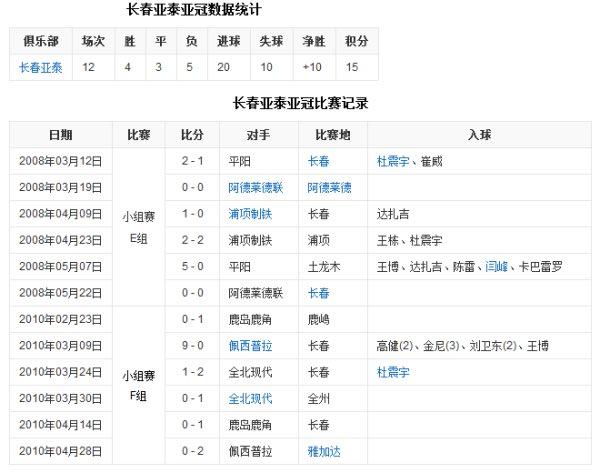The height and width of the screenshot is (473, 600).
Task: Click the scorer 金尼(3)
Action: pyautogui.click(x=441, y=346)
